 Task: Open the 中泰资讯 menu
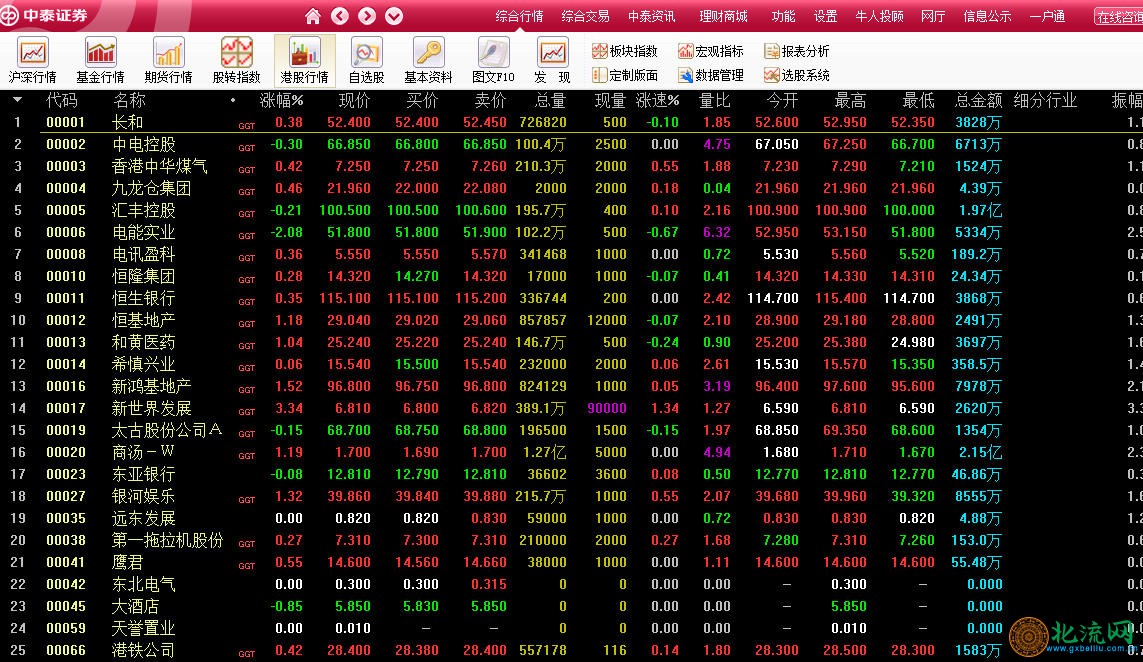coord(652,16)
